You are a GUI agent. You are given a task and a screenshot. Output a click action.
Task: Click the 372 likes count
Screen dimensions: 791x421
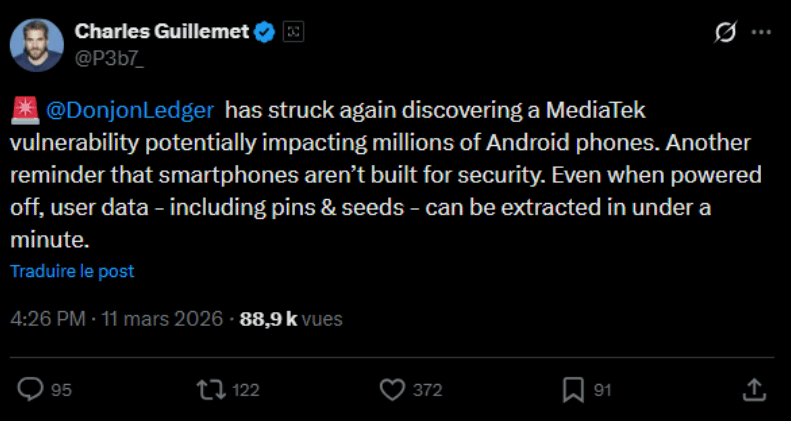tap(427, 390)
